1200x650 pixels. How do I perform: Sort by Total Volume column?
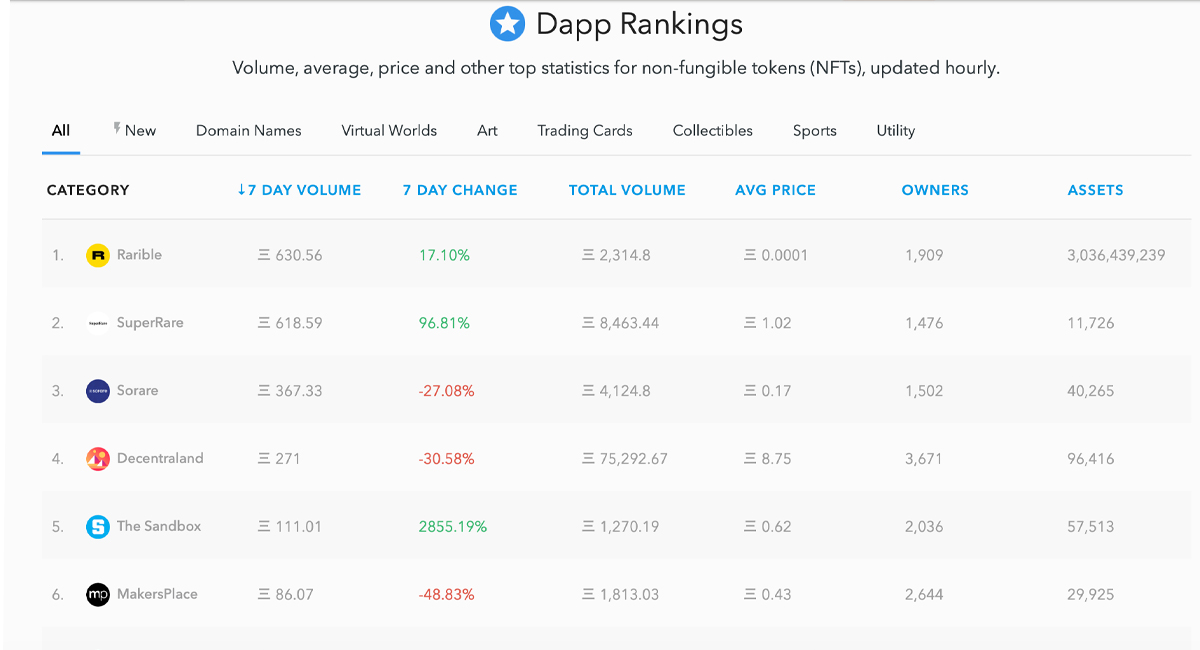[627, 190]
